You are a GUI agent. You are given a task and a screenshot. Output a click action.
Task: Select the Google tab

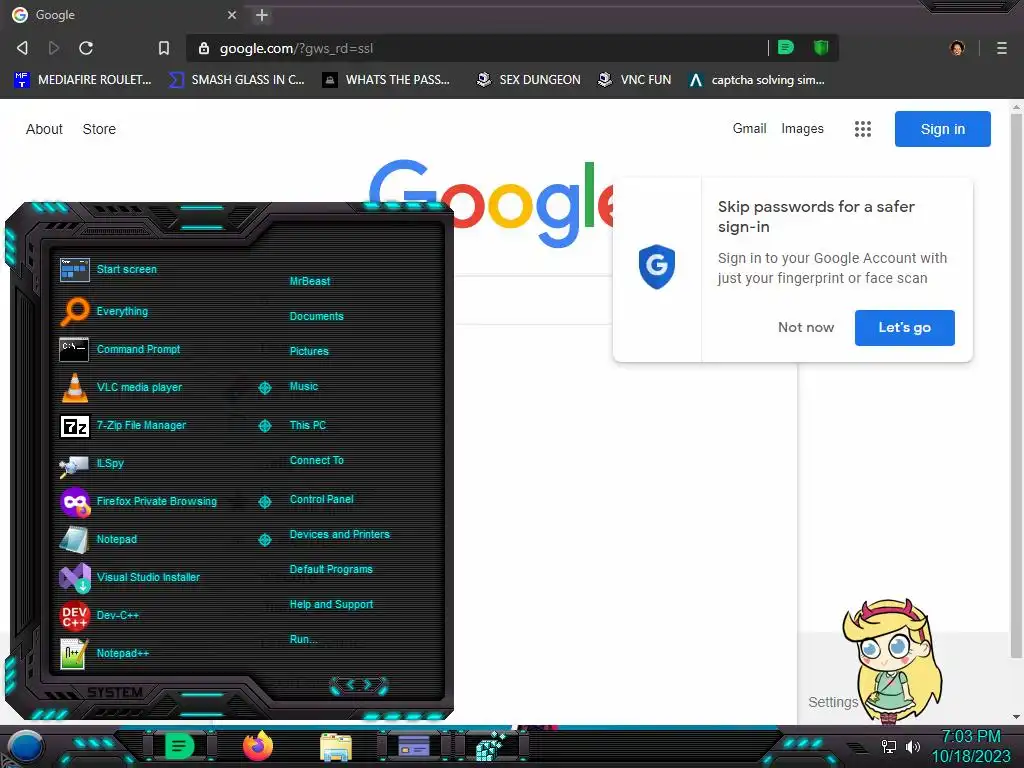[124, 15]
